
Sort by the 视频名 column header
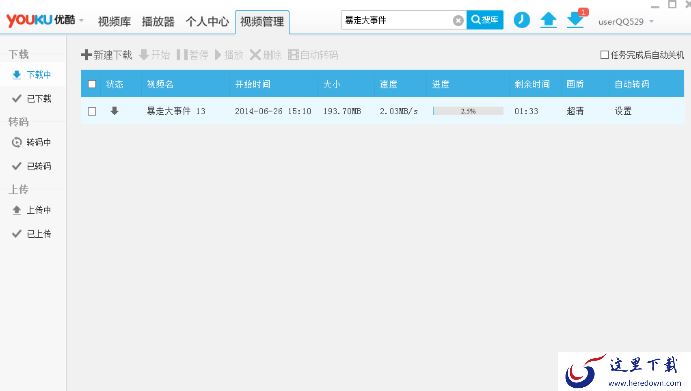160,84
